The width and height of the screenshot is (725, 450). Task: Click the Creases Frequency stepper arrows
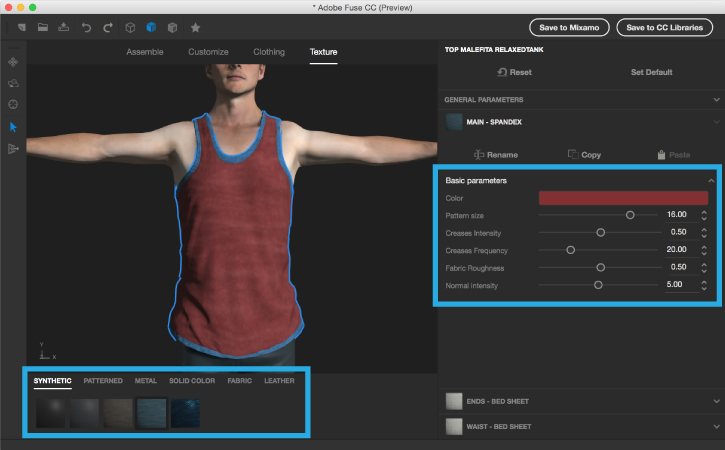704,250
